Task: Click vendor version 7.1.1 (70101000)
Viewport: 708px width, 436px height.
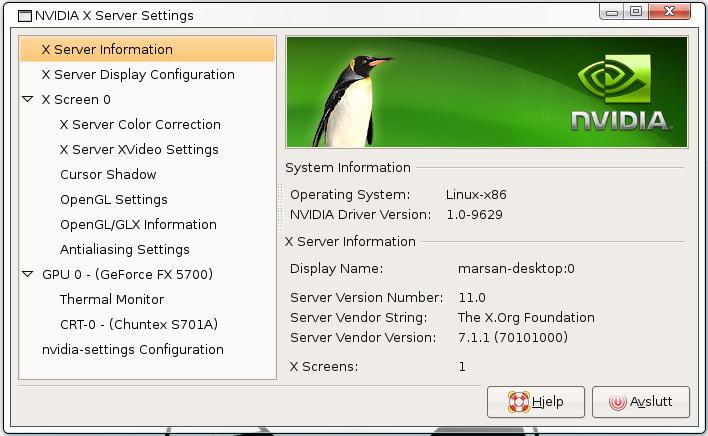Action: (513, 337)
